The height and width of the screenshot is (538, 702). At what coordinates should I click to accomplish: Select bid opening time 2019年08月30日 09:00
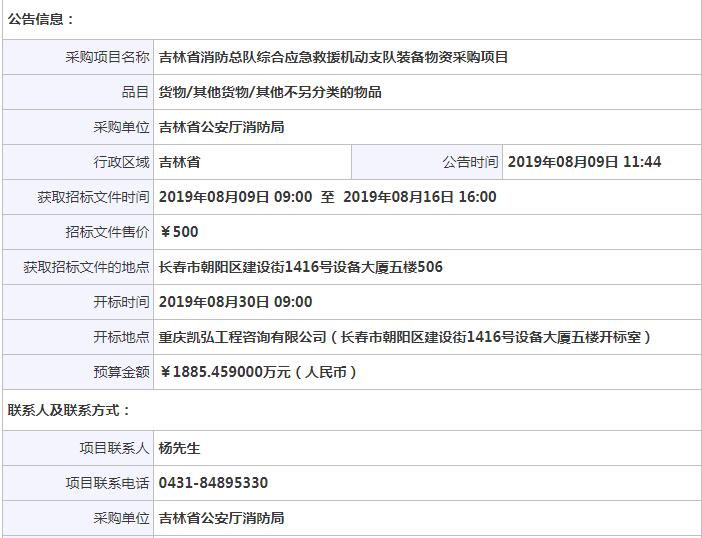235,302
